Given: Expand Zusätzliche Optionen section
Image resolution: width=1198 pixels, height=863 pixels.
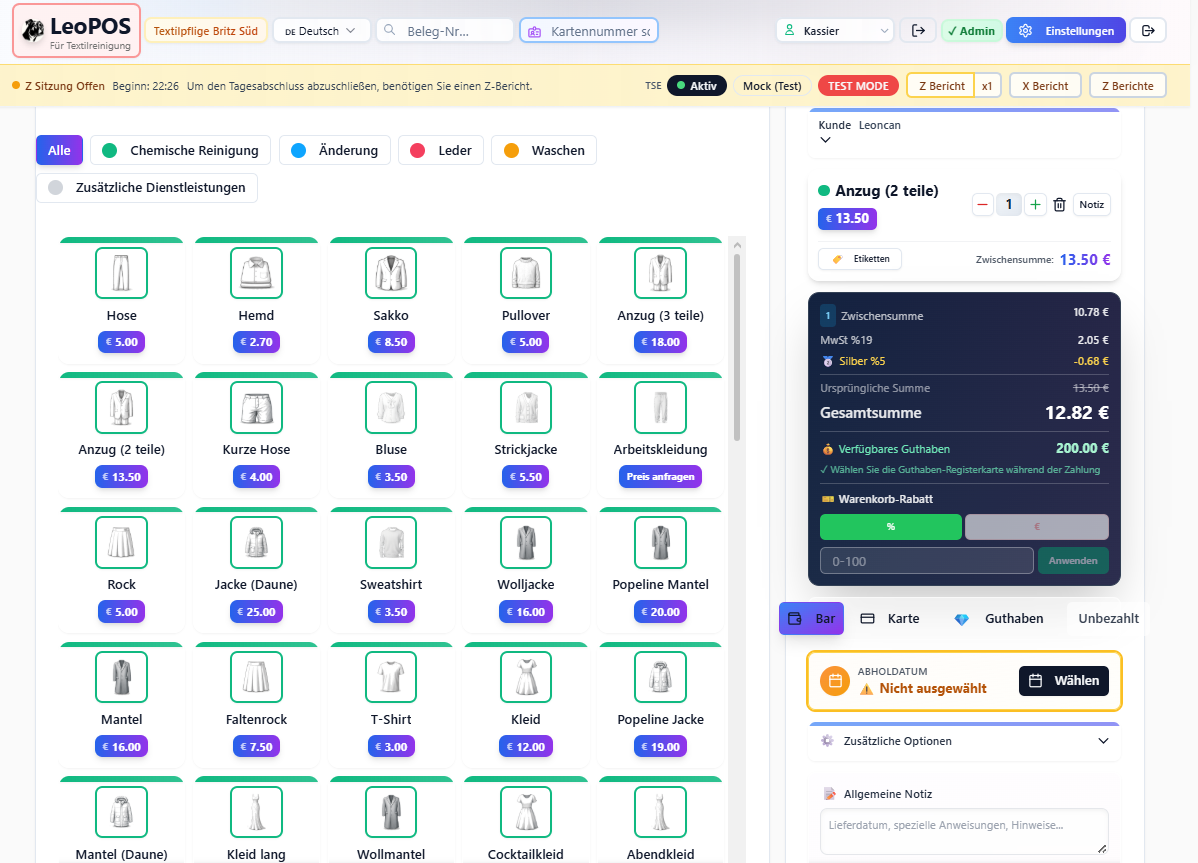Looking at the screenshot, I should click(x=964, y=741).
